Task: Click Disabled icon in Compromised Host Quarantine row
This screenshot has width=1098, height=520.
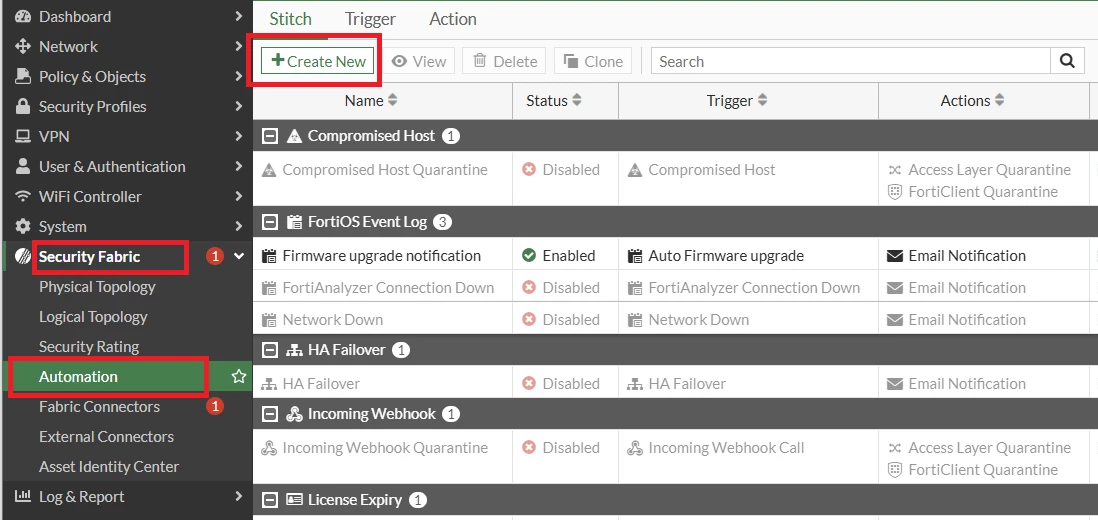Action: [x=529, y=169]
